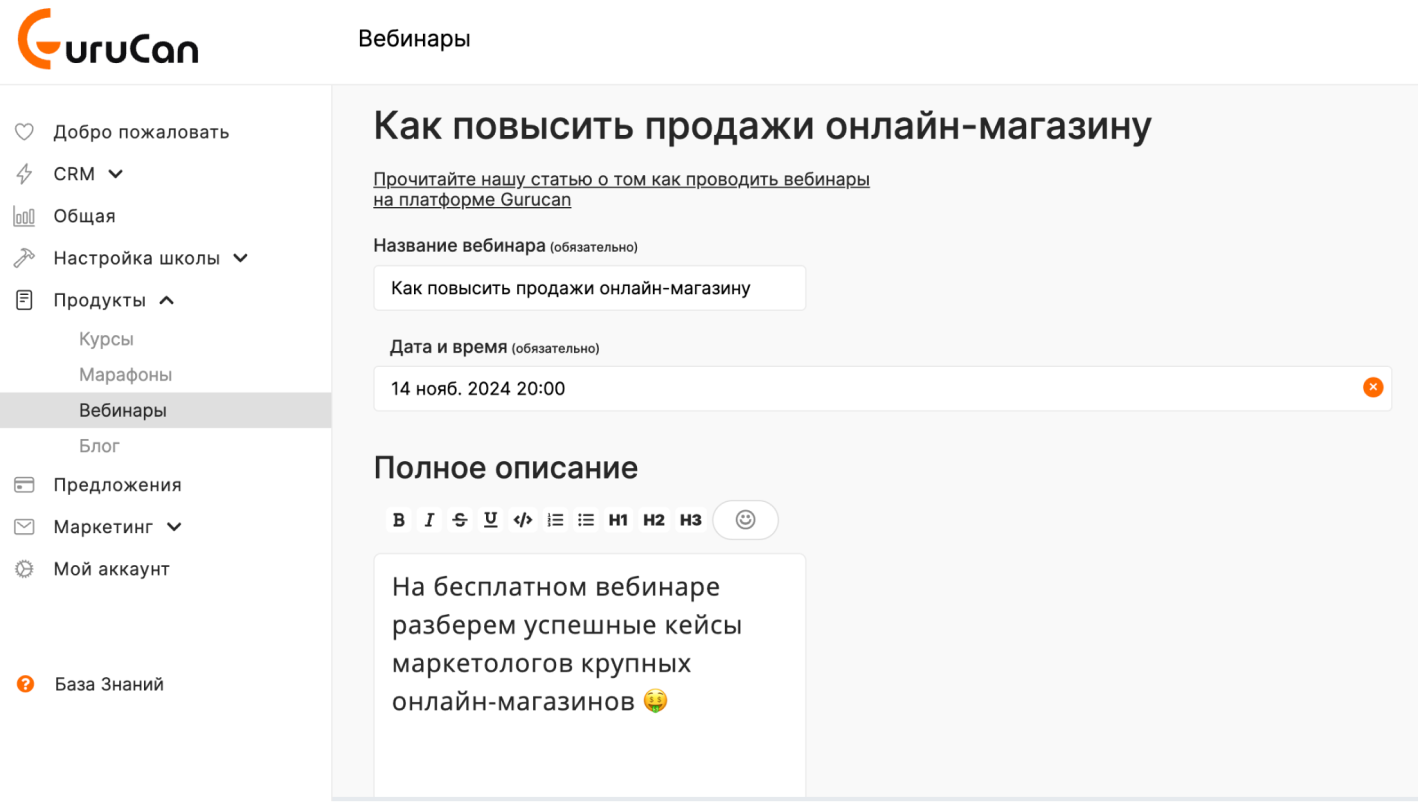This screenshot has height=802, width=1418.
Task: Click the Вебинары header title
Action: pyautogui.click(x=414, y=39)
